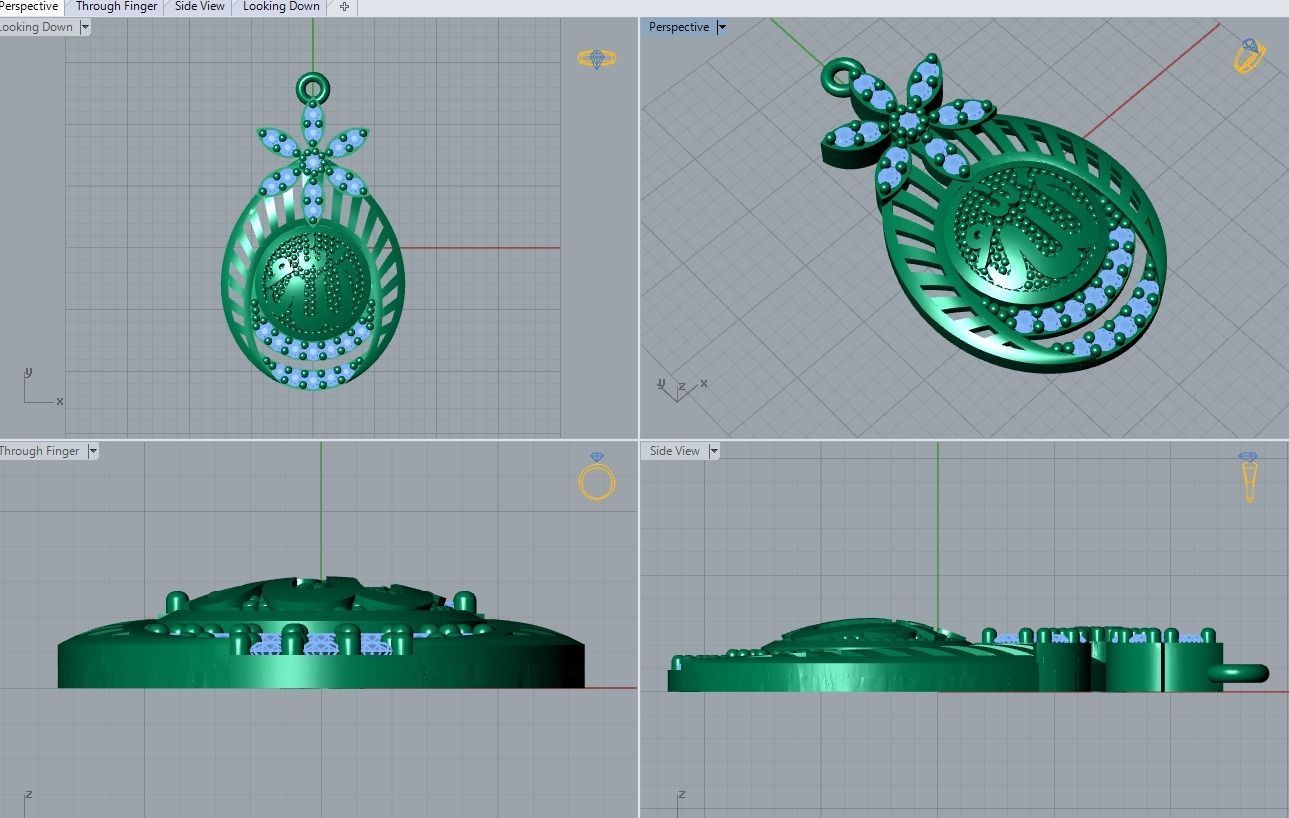The height and width of the screenshot is (818, 1289).
Task: Select the pendant bail loop in Looking Down view
Action: [x=313, y=87]
